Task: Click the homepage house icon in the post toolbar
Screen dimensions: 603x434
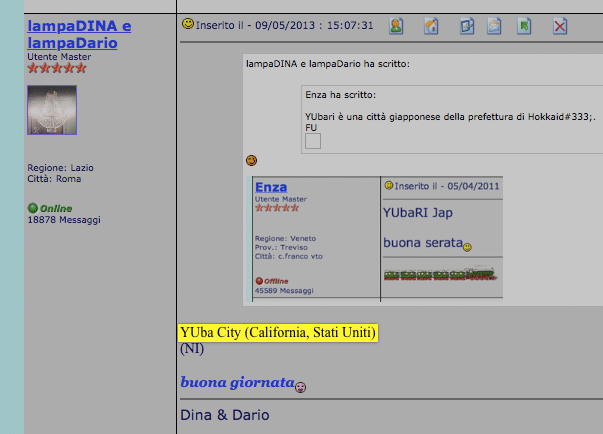Action: pos(431,26)
